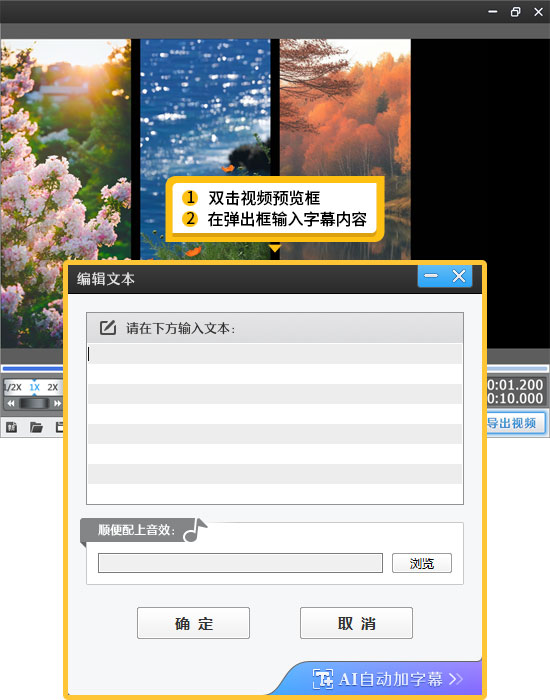Click the fast-forward double-arrow icon
550x700 pixels.
coord(57,403)
